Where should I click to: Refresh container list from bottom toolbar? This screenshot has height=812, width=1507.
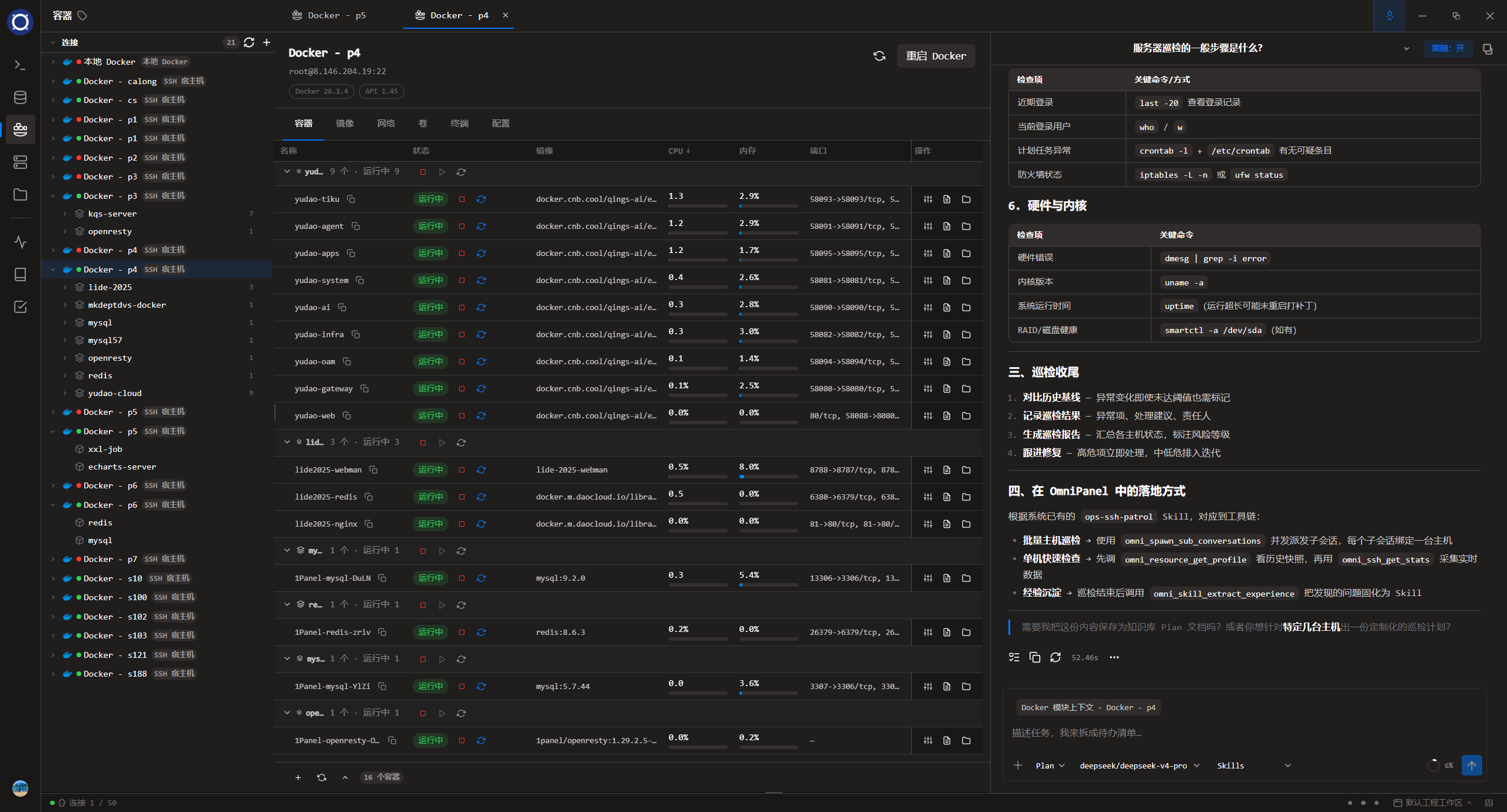tap(321, 777)
